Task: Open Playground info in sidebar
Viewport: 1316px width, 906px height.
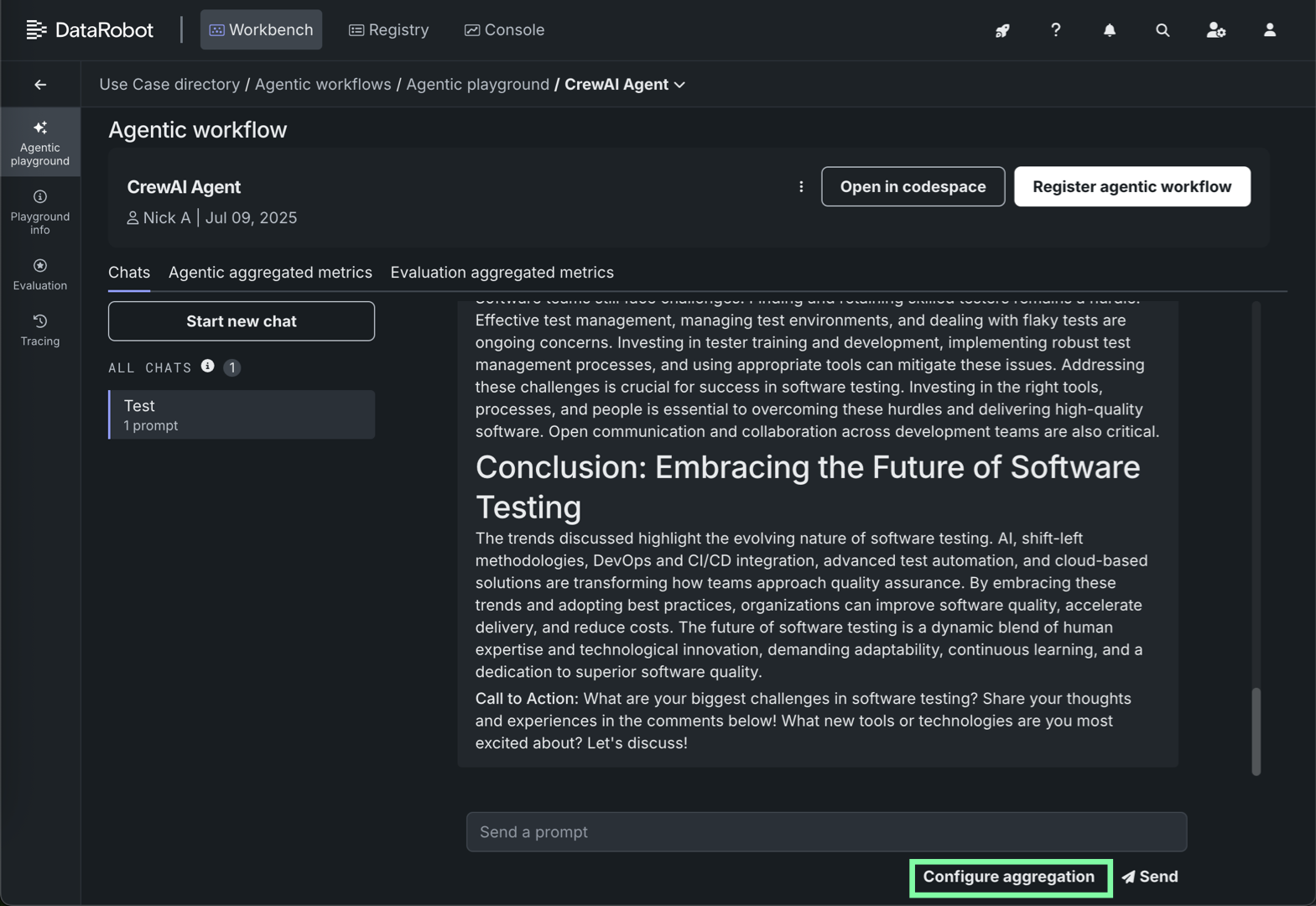Action: click(x=40, y=211)
